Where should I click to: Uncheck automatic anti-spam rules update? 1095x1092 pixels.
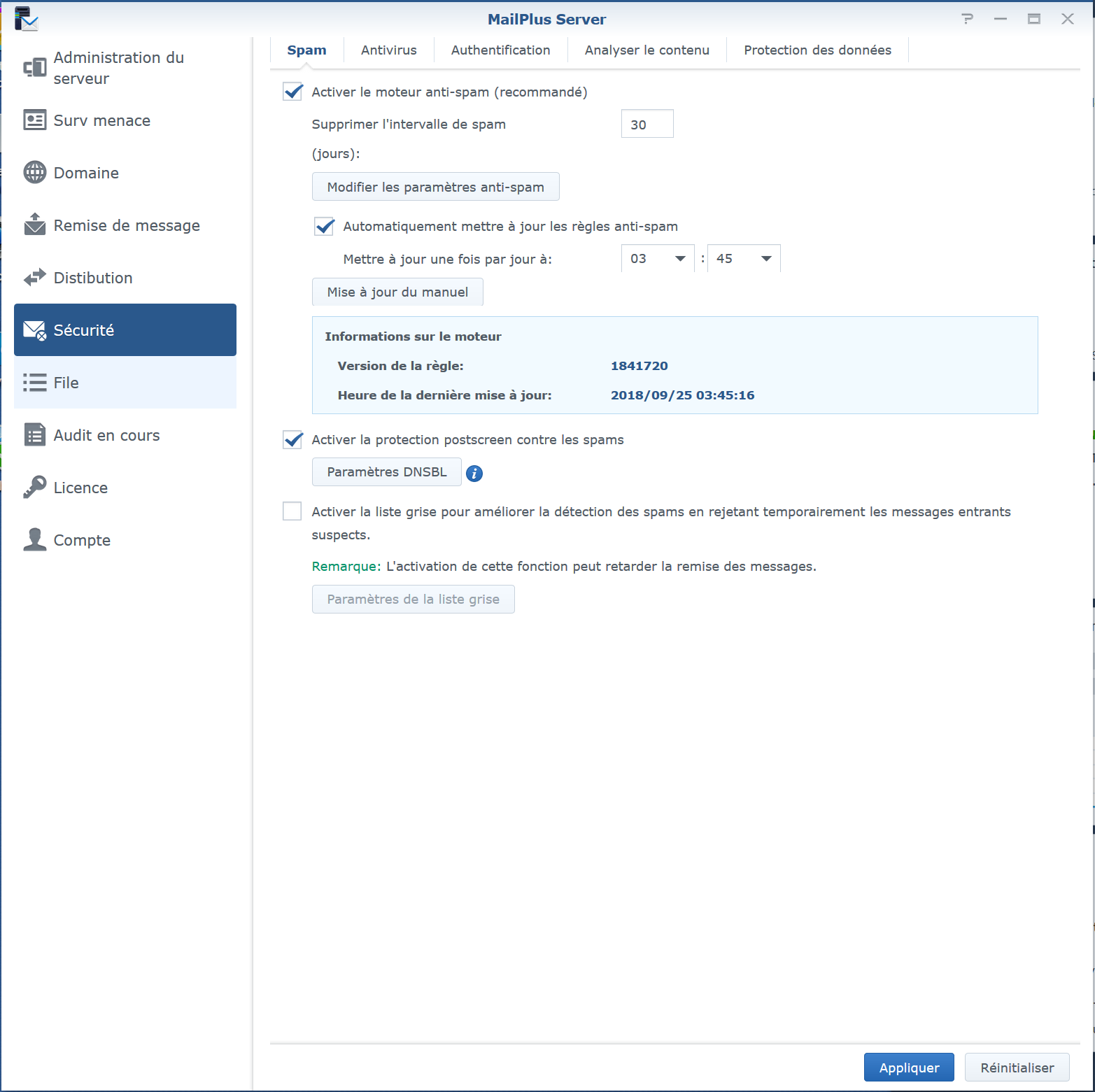click(x=324, y=227)
